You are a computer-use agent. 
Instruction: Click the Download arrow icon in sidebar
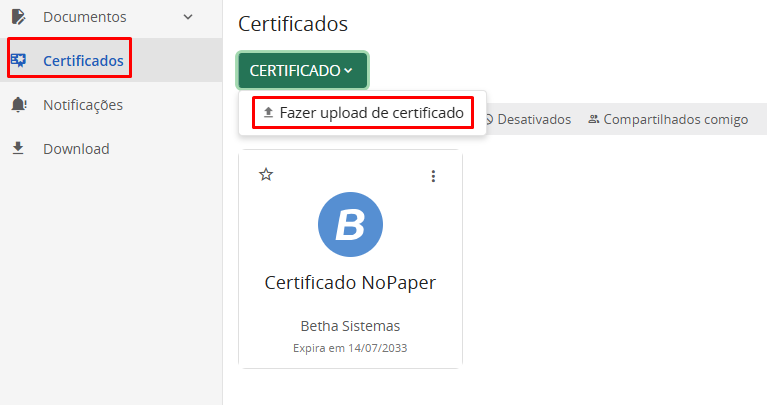pyautogui.click(x=18, y=148)
